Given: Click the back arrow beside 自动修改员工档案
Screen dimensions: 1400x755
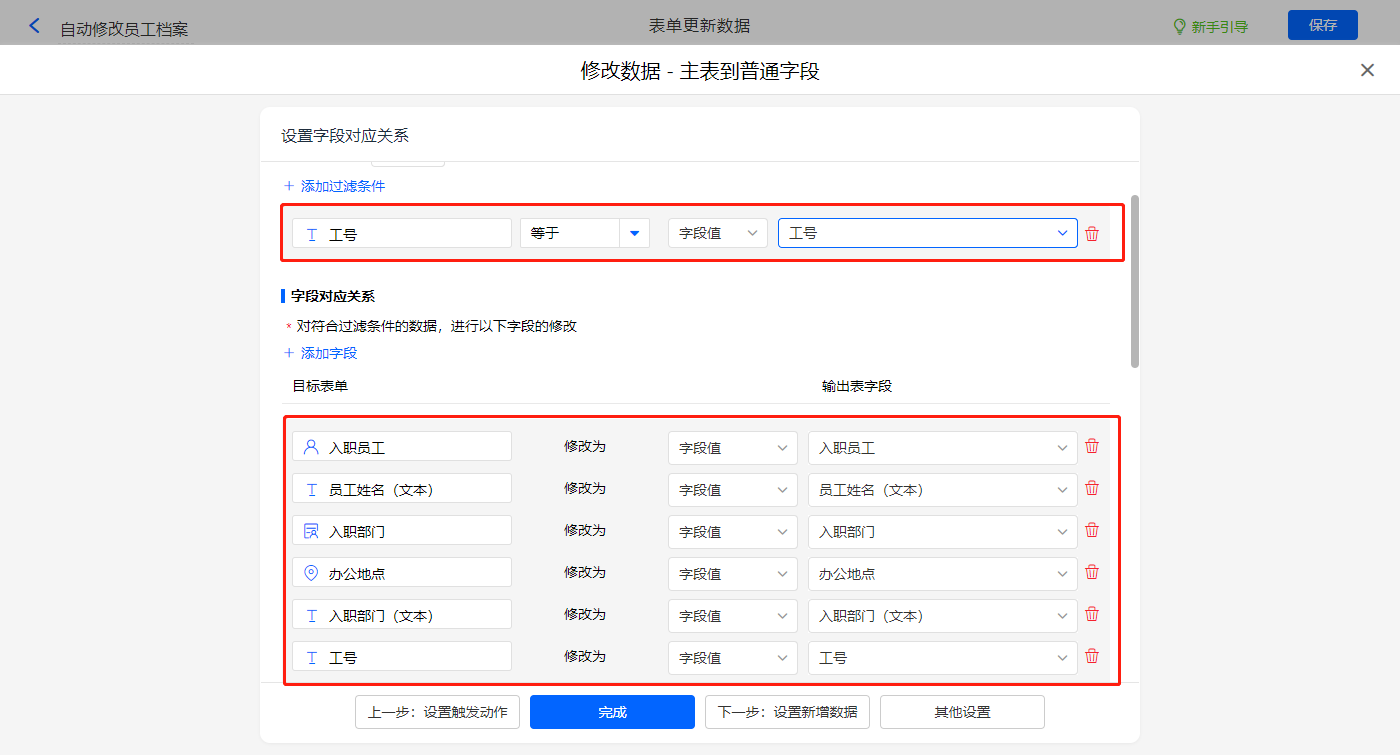Looking at the screenshot, I should point(35,26).
